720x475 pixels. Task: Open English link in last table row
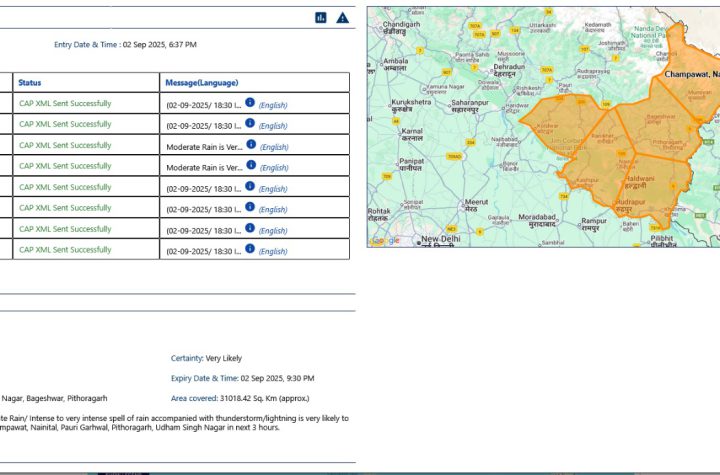(273, 251)
